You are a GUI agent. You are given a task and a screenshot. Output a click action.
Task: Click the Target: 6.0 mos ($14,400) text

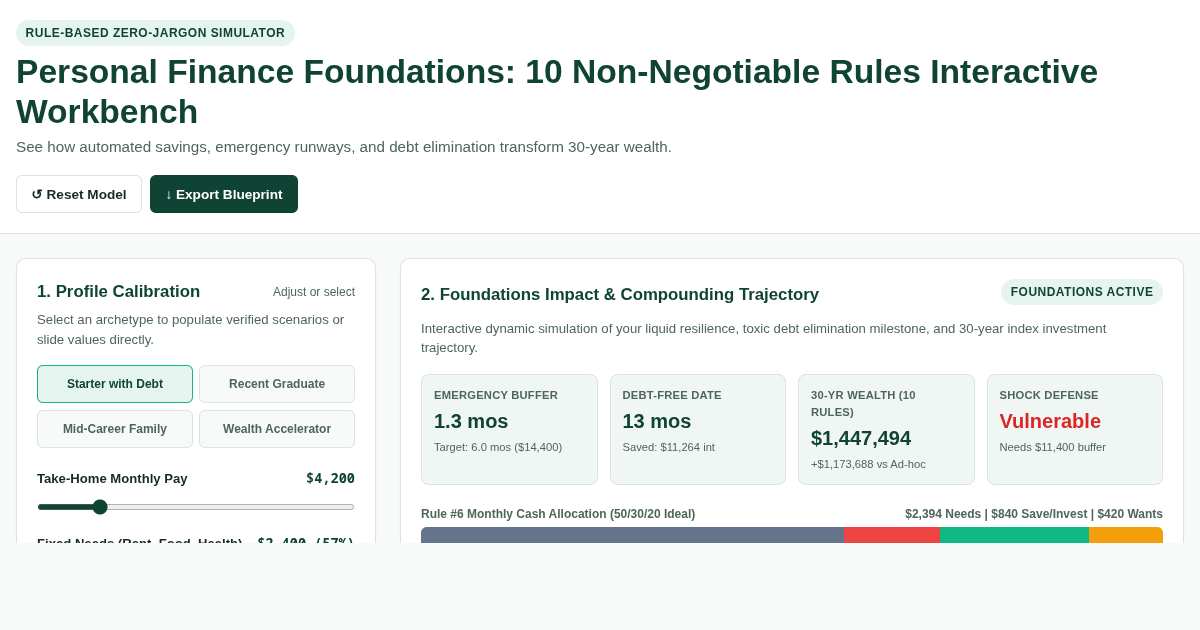point(498,447)
